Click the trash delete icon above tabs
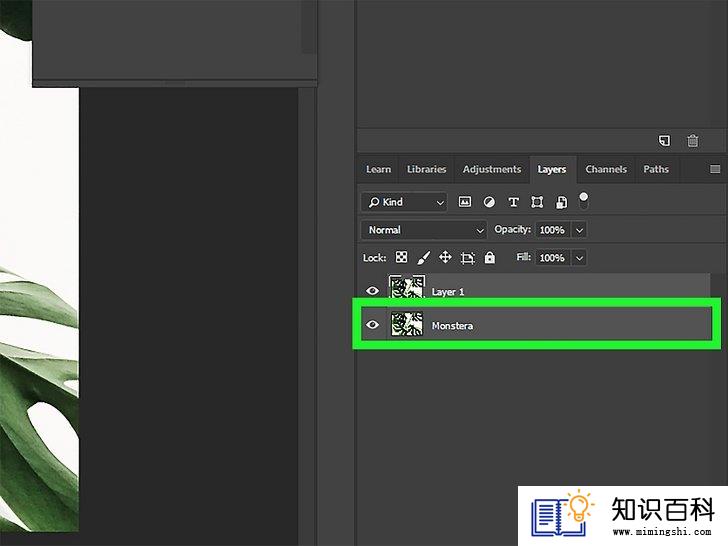This screenshot has height=546, width=728. [692, 141]
